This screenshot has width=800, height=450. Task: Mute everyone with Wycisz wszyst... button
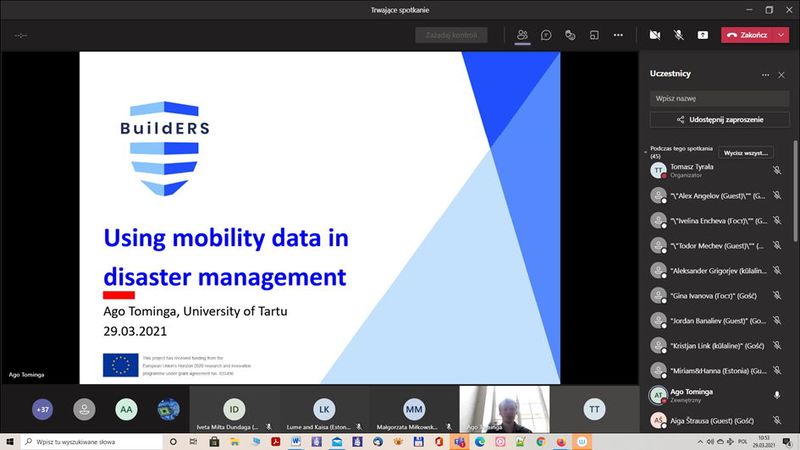745,153
